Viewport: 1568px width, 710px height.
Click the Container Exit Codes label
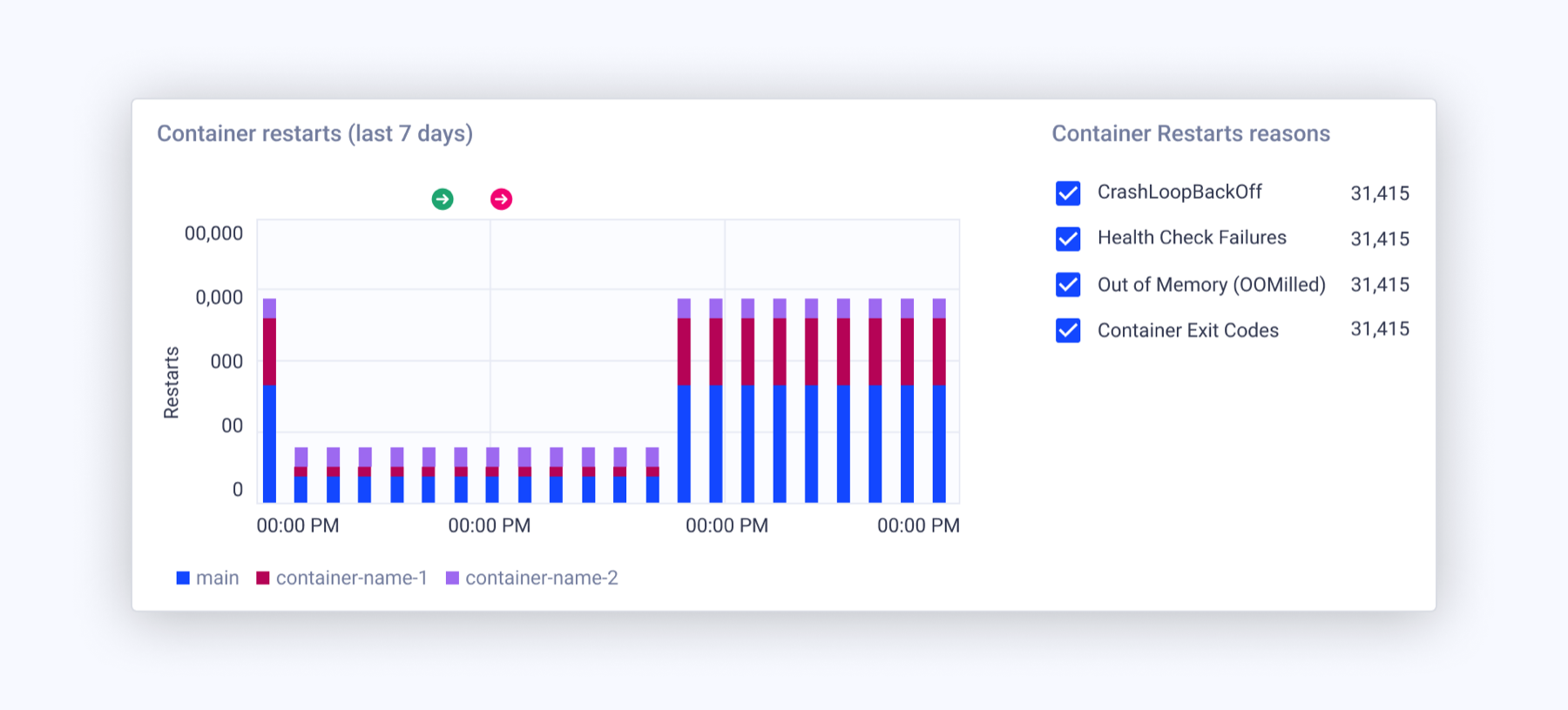click(1188, 330)
